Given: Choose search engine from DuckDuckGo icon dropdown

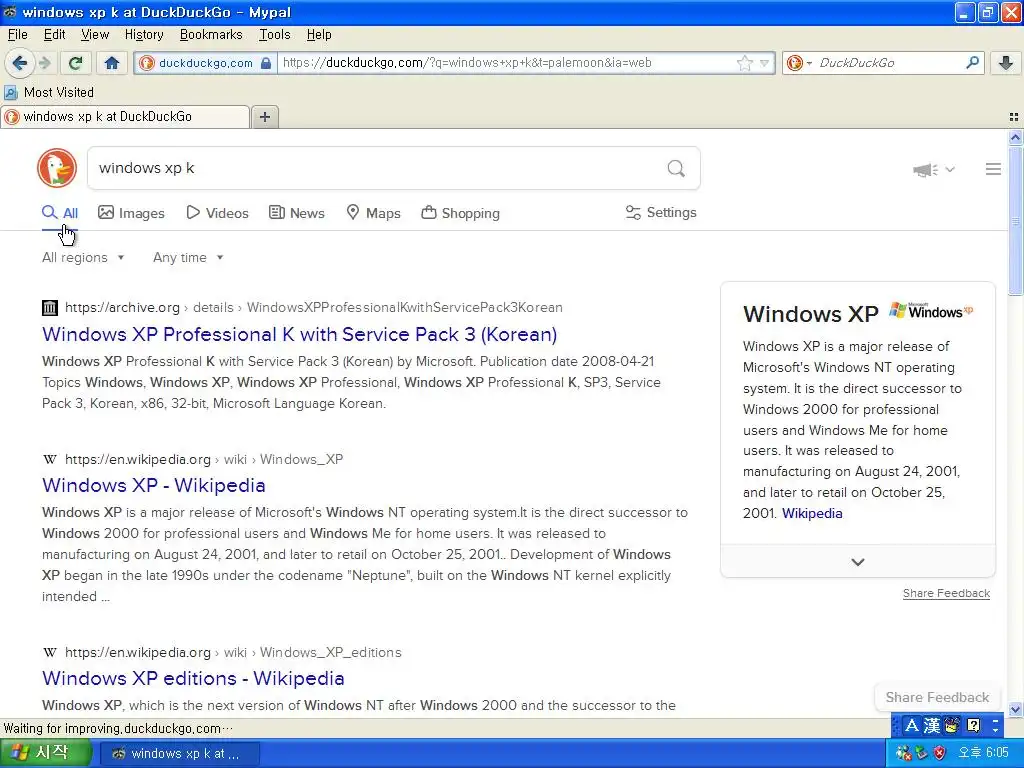Looking at the screenshot, I should (799, 63).
